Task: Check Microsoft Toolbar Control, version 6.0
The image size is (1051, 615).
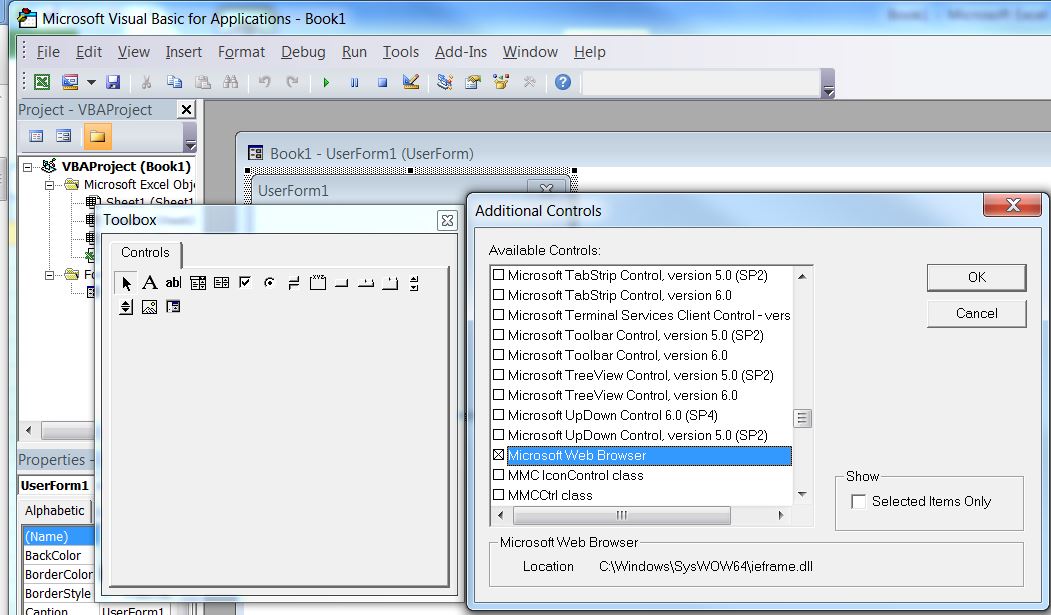Action: click(499, 355)
